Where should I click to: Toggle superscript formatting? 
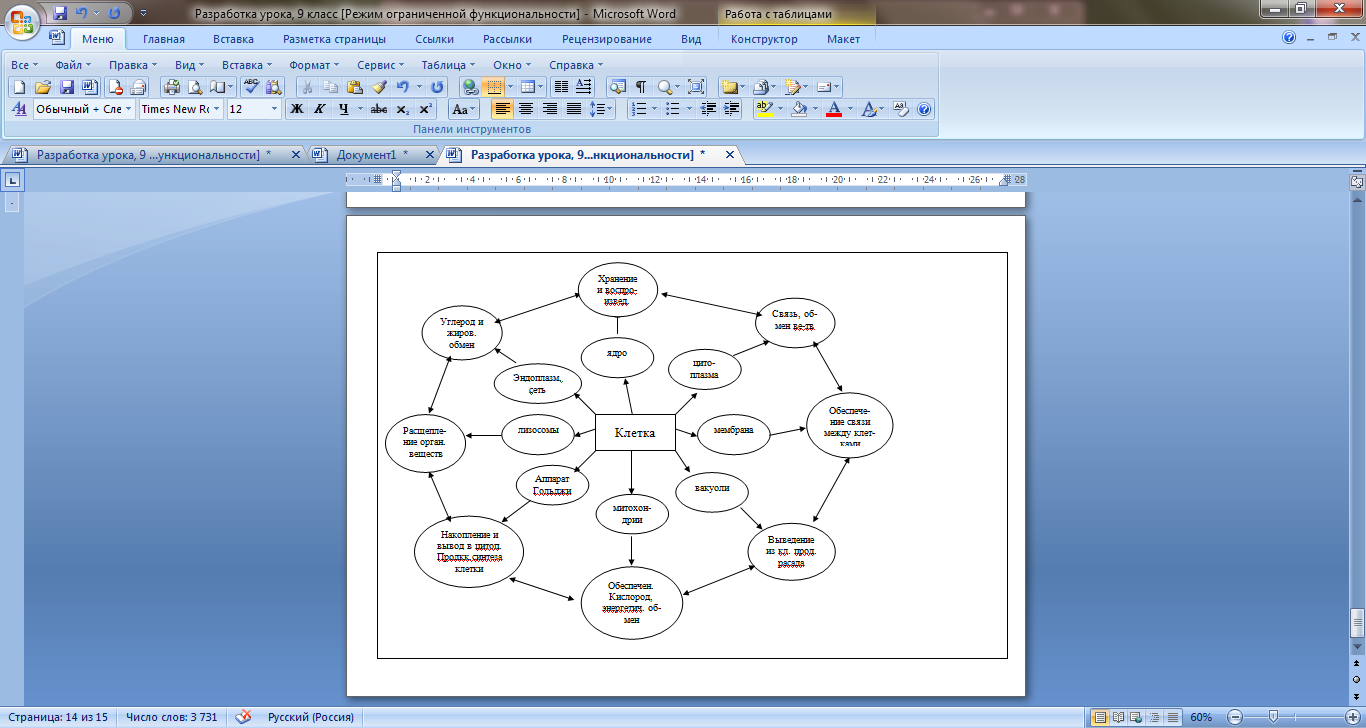(x=425, y=109)
